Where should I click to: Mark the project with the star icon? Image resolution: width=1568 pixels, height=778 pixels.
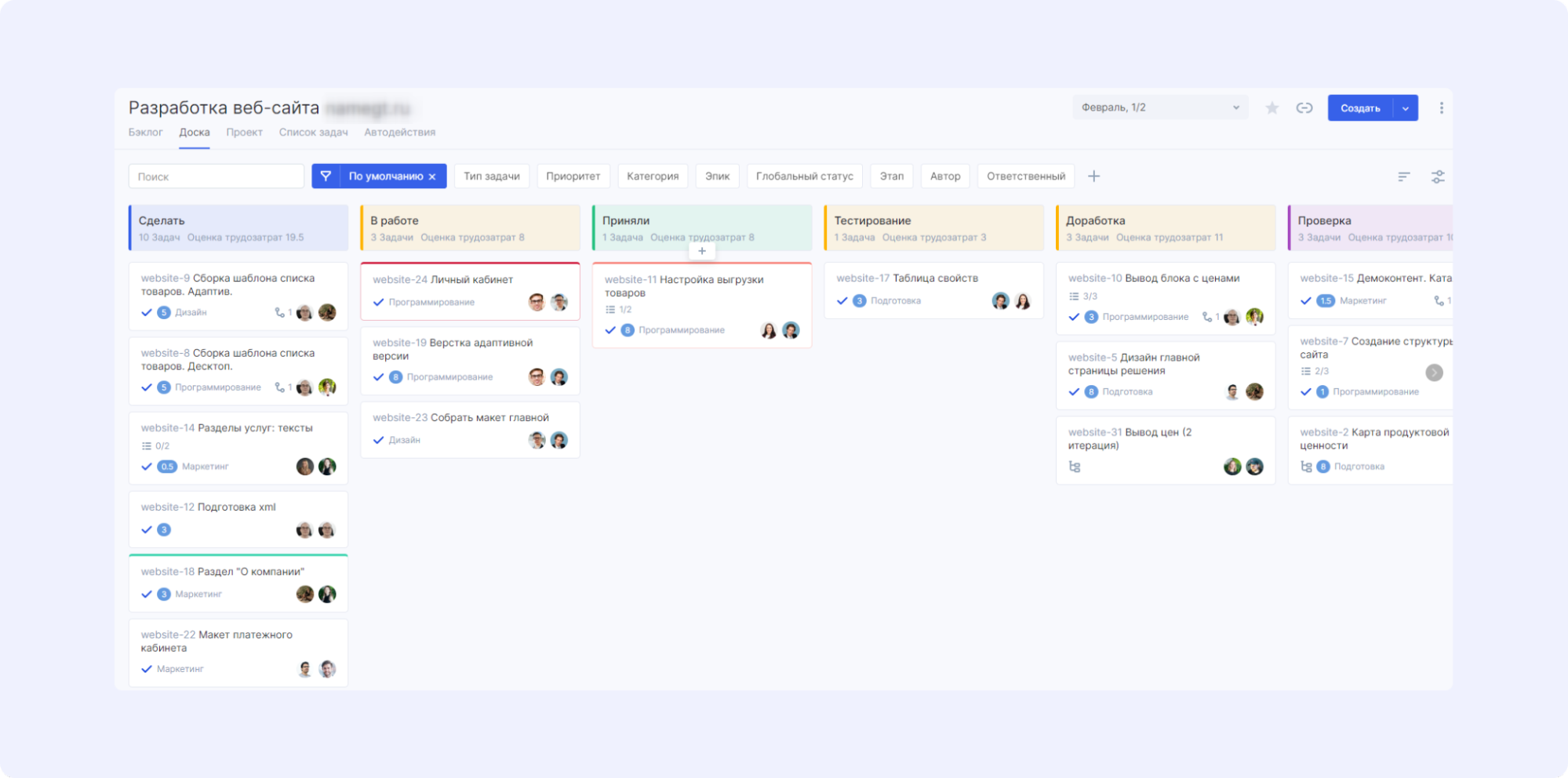(x=1271, y=108)
